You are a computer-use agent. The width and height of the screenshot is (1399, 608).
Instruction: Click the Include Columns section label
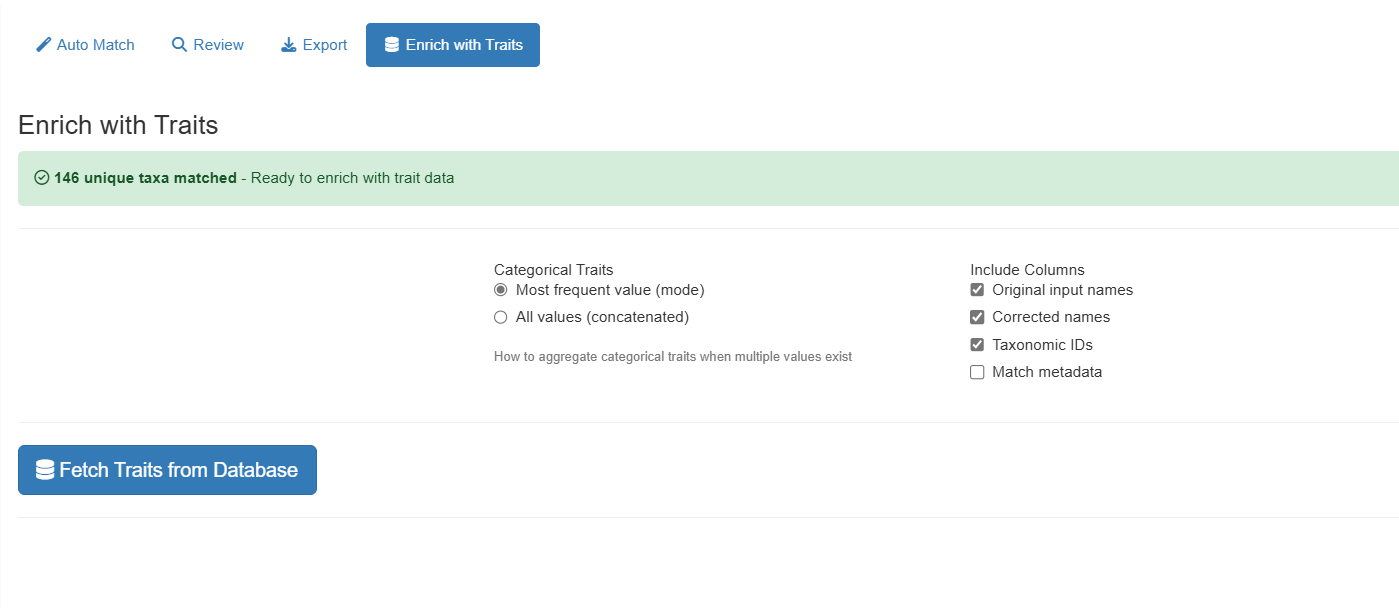click(x=1027, y=269)
